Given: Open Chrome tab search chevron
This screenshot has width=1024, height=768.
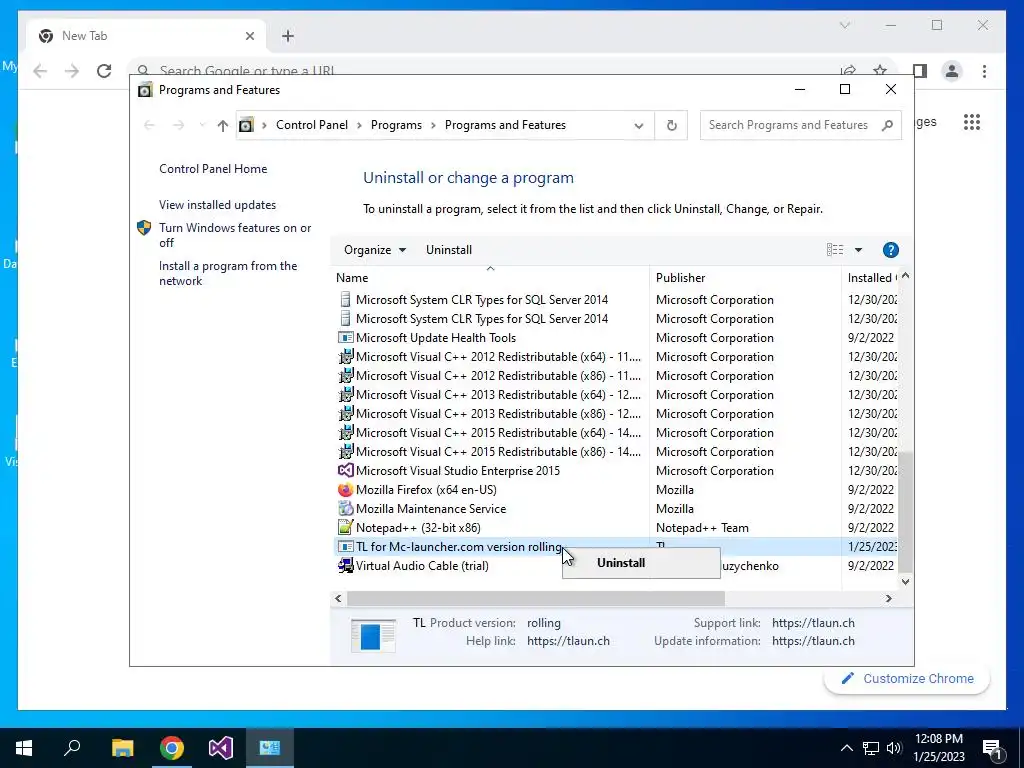Looking at the screenshot, I should (x=844, y=25).
